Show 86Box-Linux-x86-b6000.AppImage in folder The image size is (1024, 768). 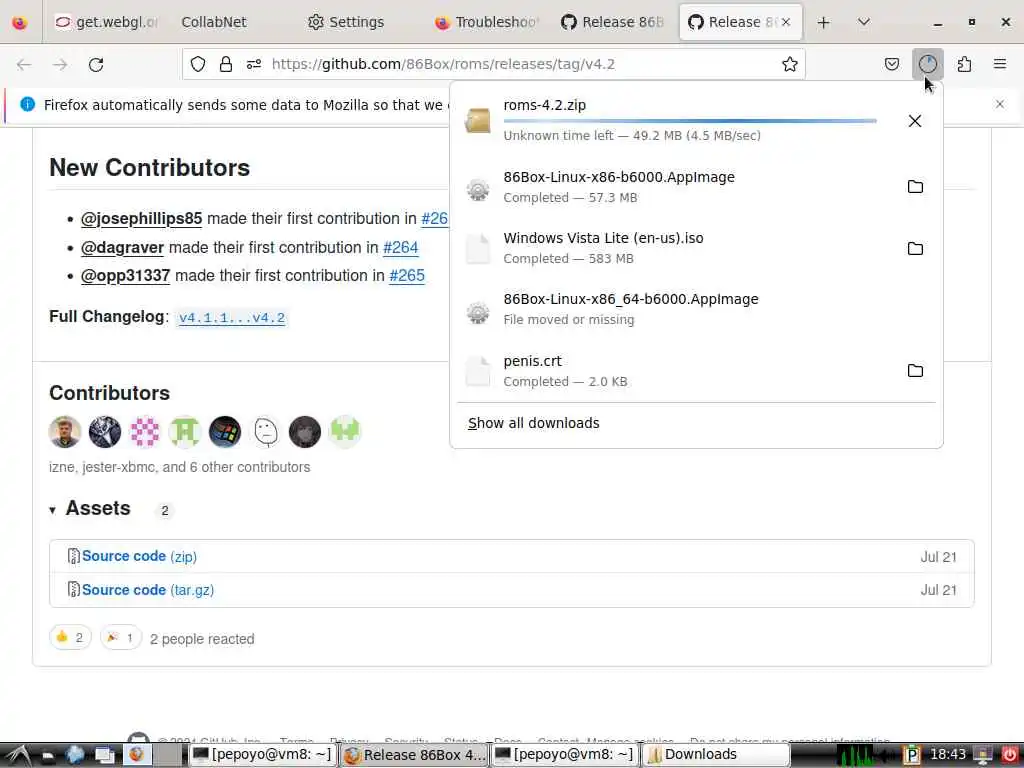point(915,187)
